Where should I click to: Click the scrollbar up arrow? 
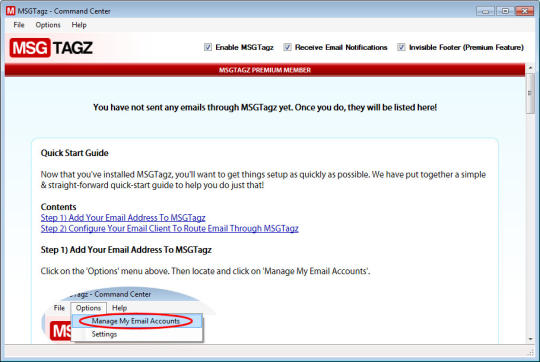point(530,68)
